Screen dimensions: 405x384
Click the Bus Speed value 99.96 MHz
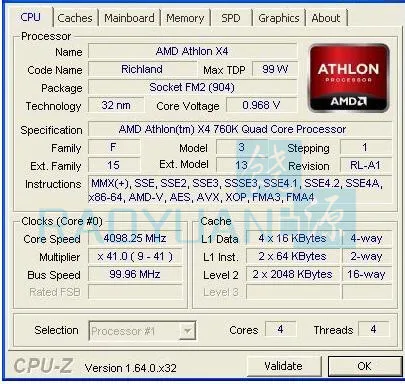pos(135,275)
